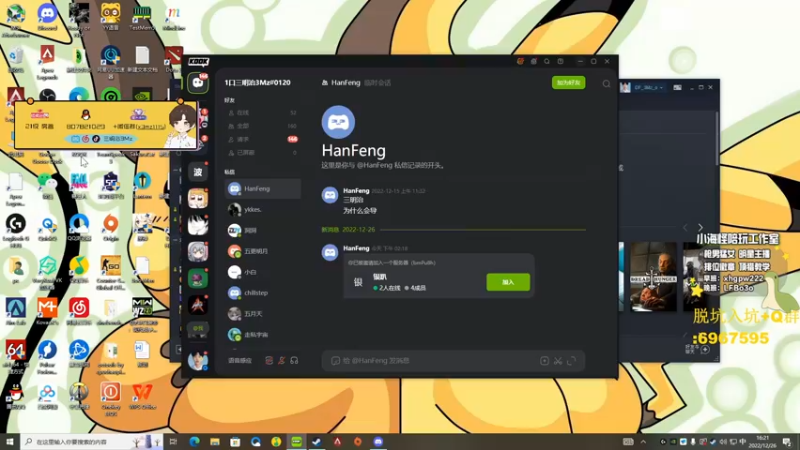Click username 1口三明治3Mz#0120 header
This screenshot has width=800, height=450.
tap(258, 83)
